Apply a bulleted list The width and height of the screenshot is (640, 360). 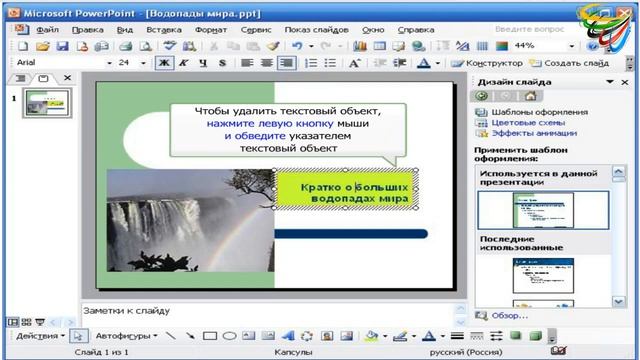coord(330,63)
